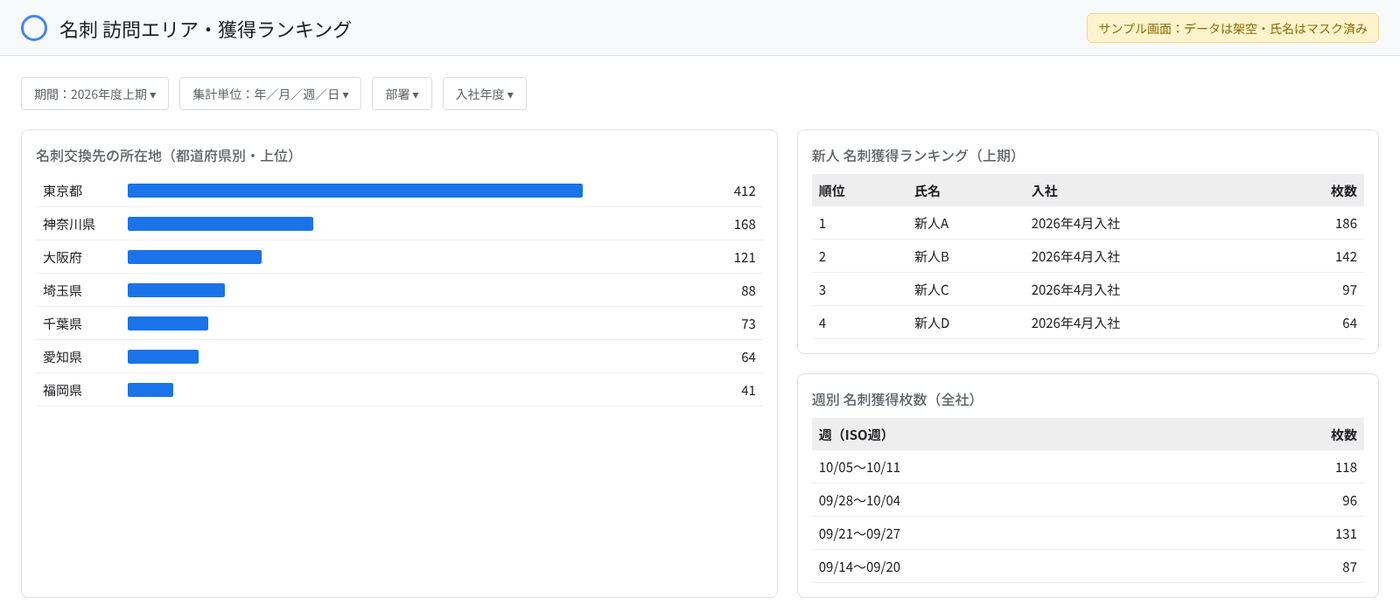Click the 東京都 label
This screenshot has width=1400, height=612.
click(63, 191)
